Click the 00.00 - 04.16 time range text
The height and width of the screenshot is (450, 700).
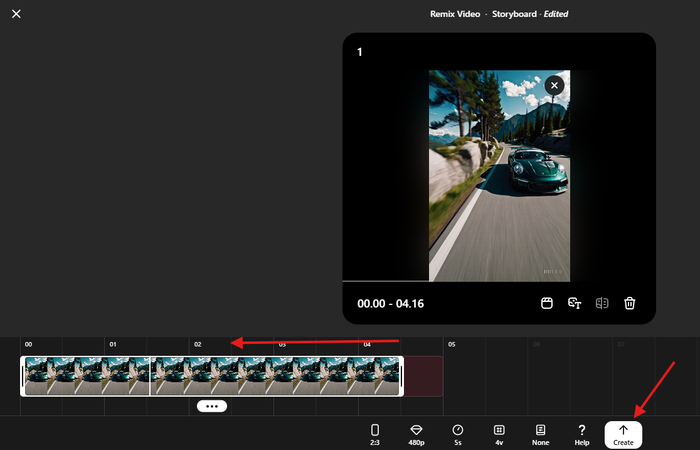(x=391, y=304)
